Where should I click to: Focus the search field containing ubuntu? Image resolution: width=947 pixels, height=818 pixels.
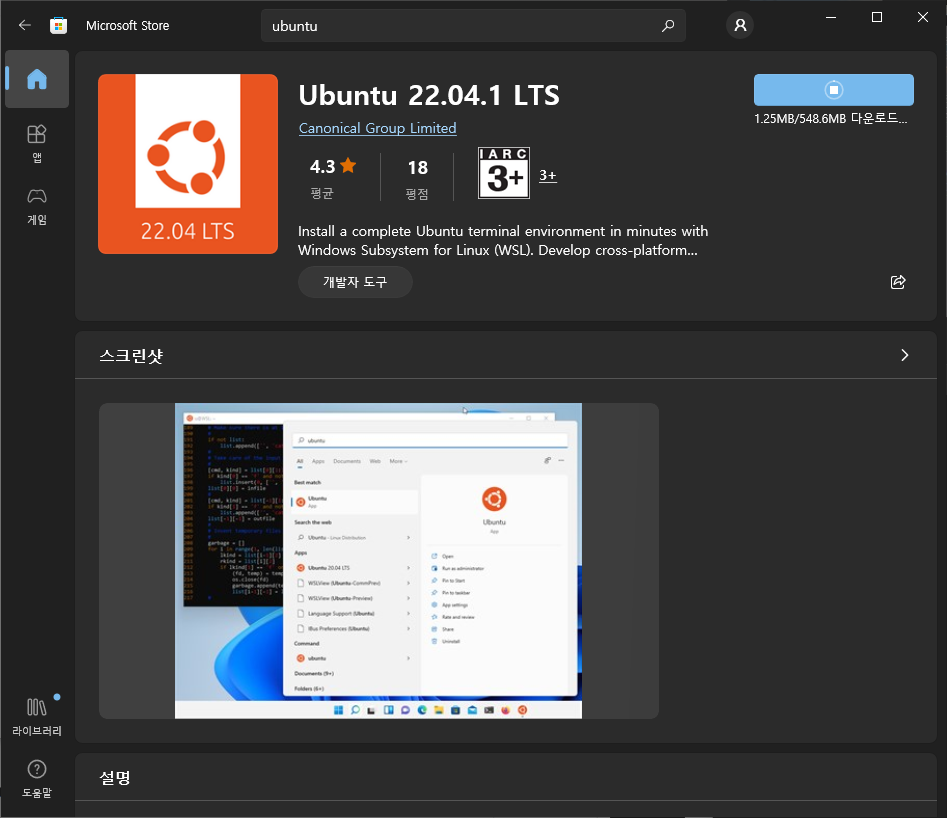(473, 25)
